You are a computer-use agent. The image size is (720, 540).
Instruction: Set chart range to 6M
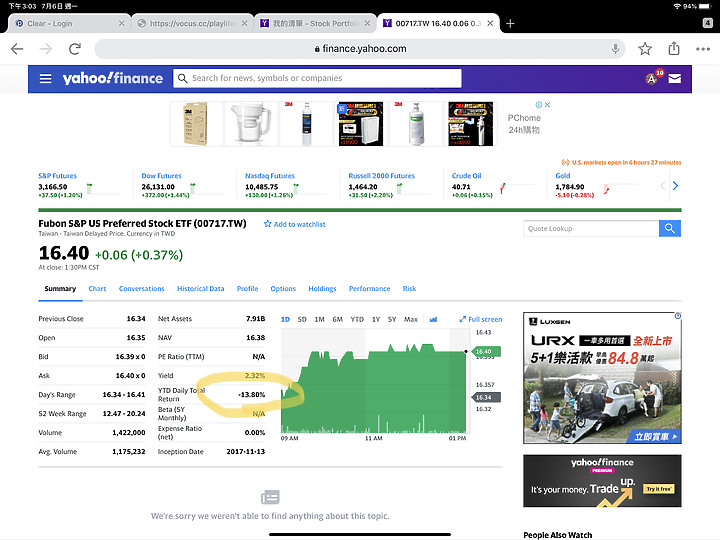tap(338, 319)
